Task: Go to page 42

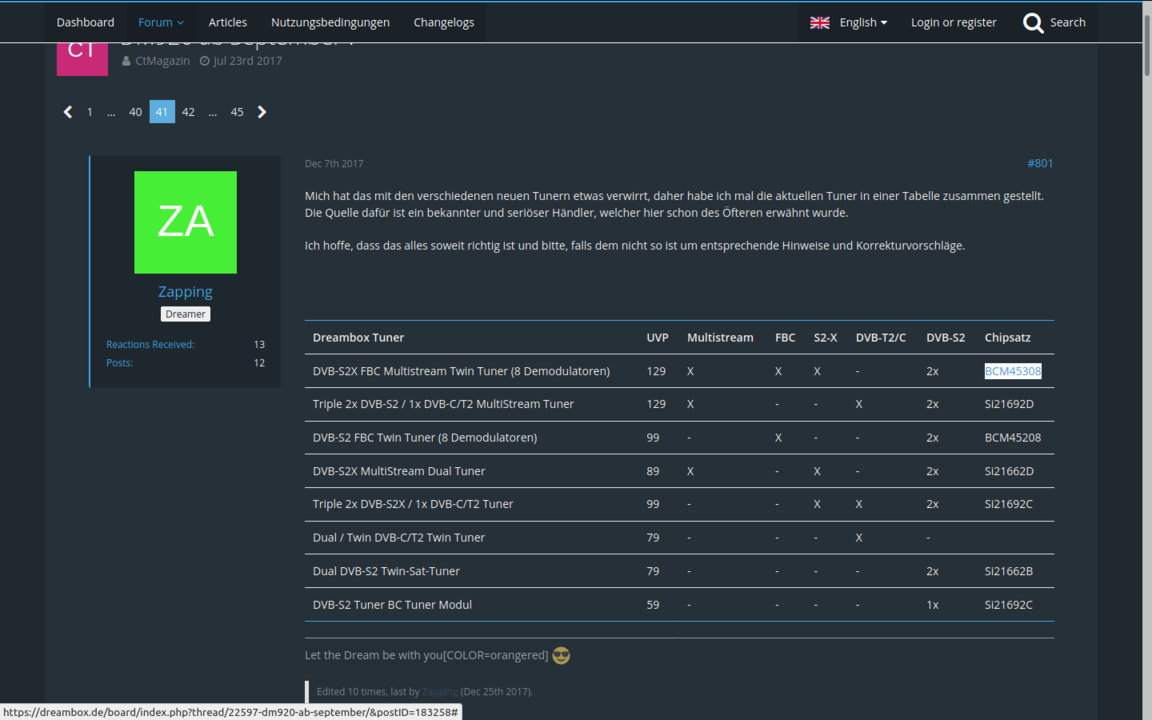Action: pyautogui.click(x=188, y=112)
